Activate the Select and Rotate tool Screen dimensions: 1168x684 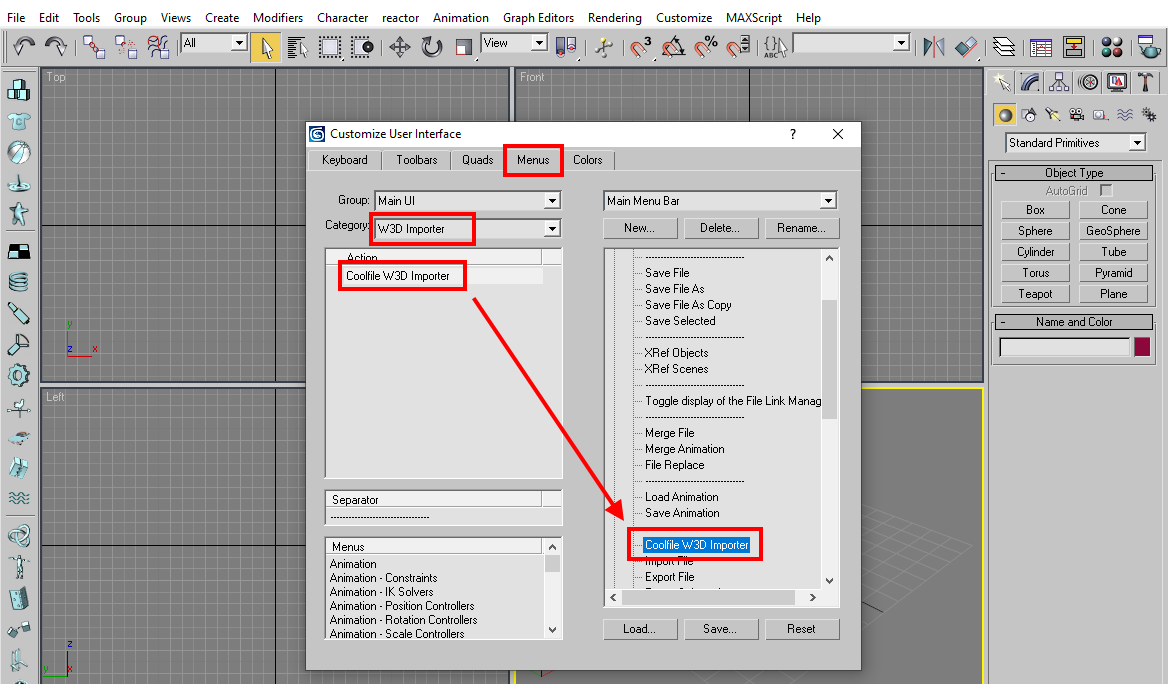tap(432, 47)
